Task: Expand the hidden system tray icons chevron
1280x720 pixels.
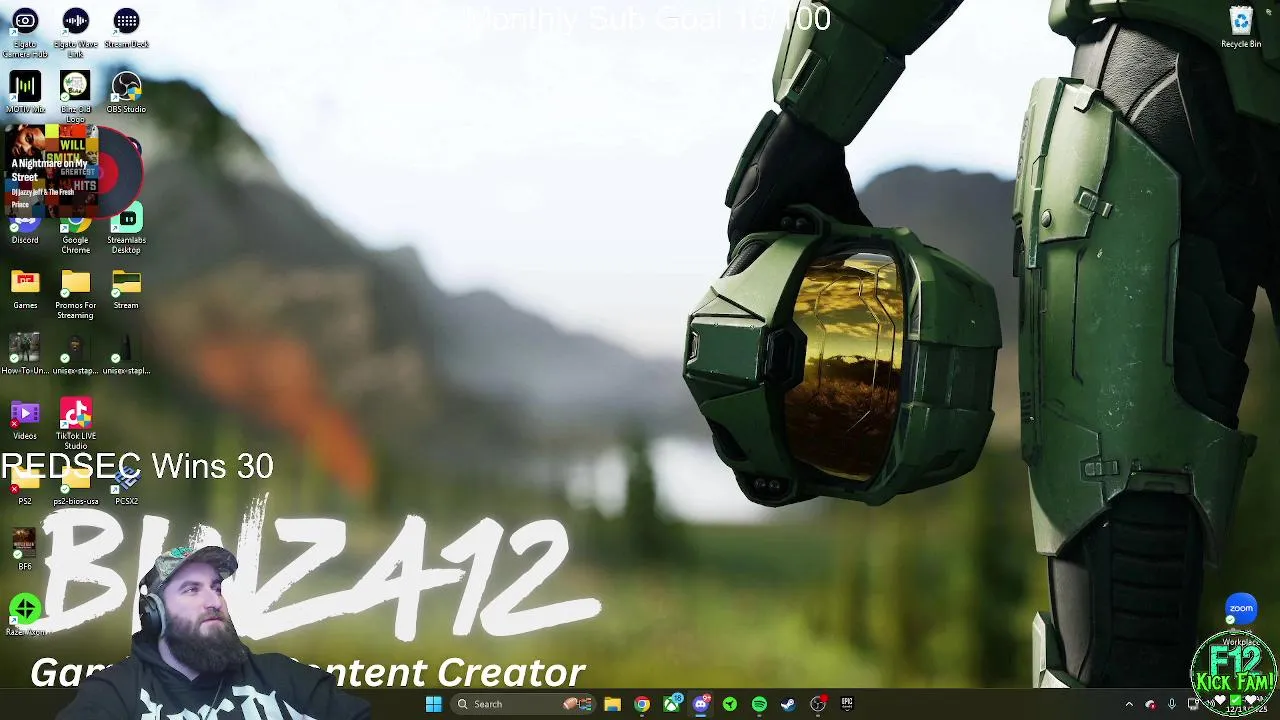Action: [1129, 704]
